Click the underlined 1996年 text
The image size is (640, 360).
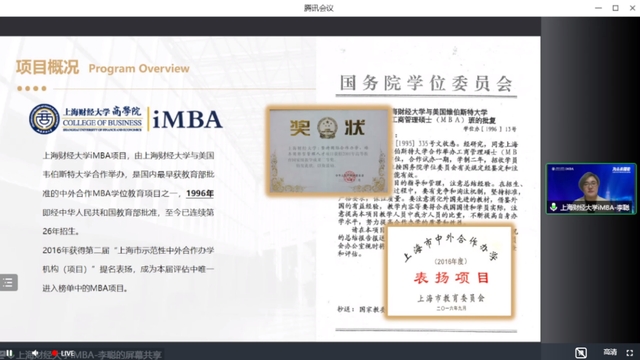(x=200, y=193)
